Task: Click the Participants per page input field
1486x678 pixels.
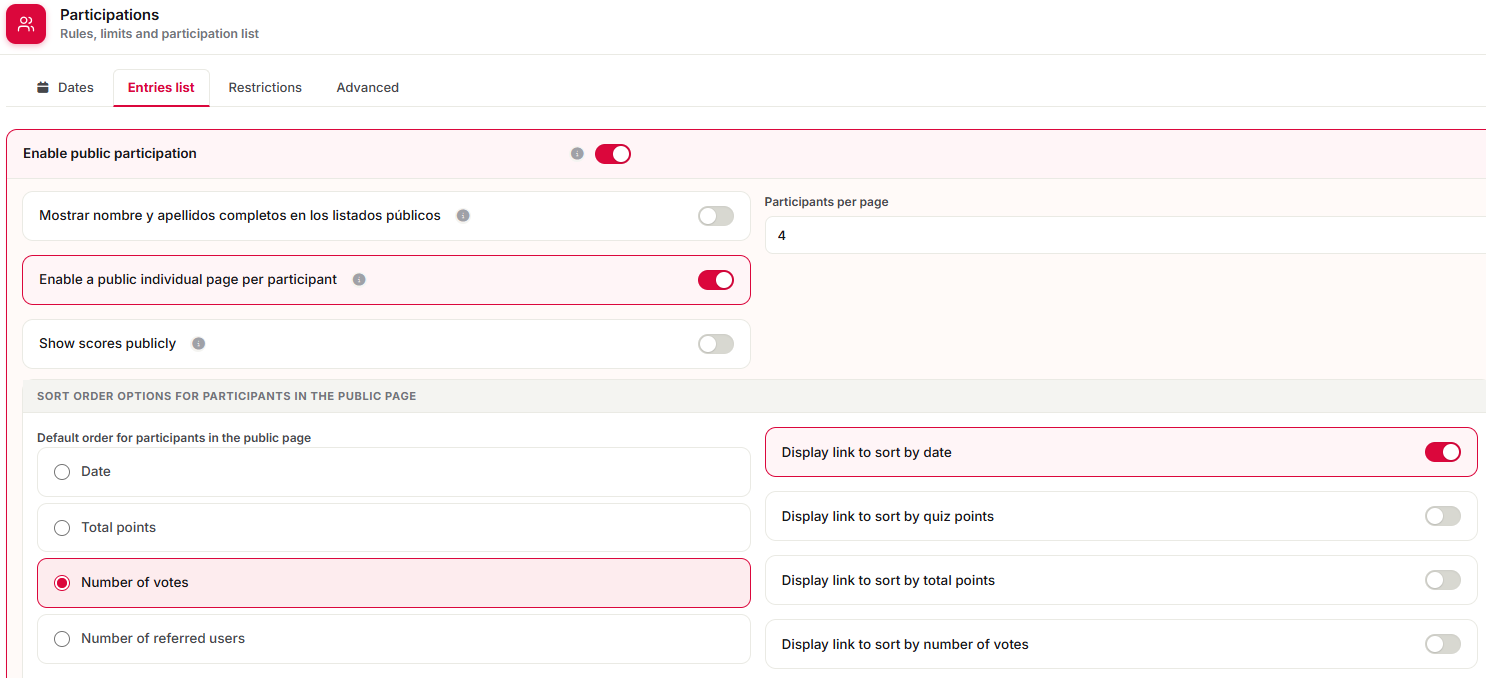Action: coord(1125,236)
